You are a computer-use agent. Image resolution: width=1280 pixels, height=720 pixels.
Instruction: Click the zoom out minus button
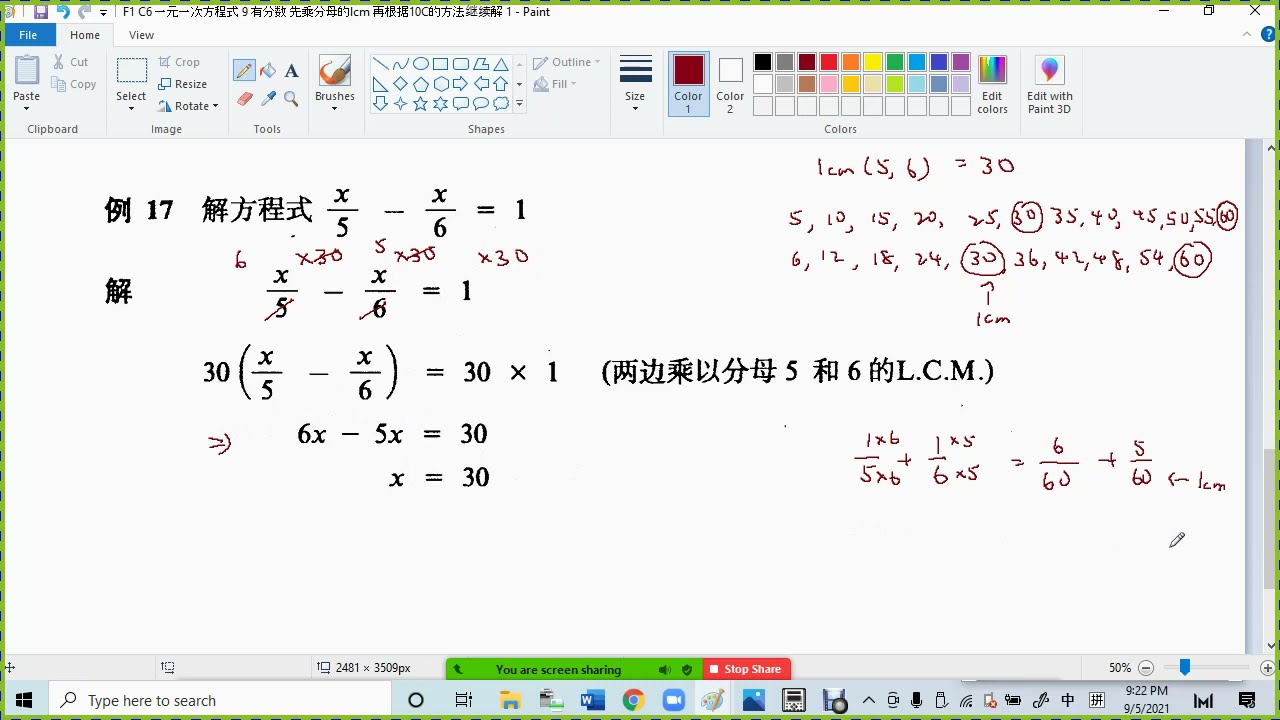[x=1146, y=668]
